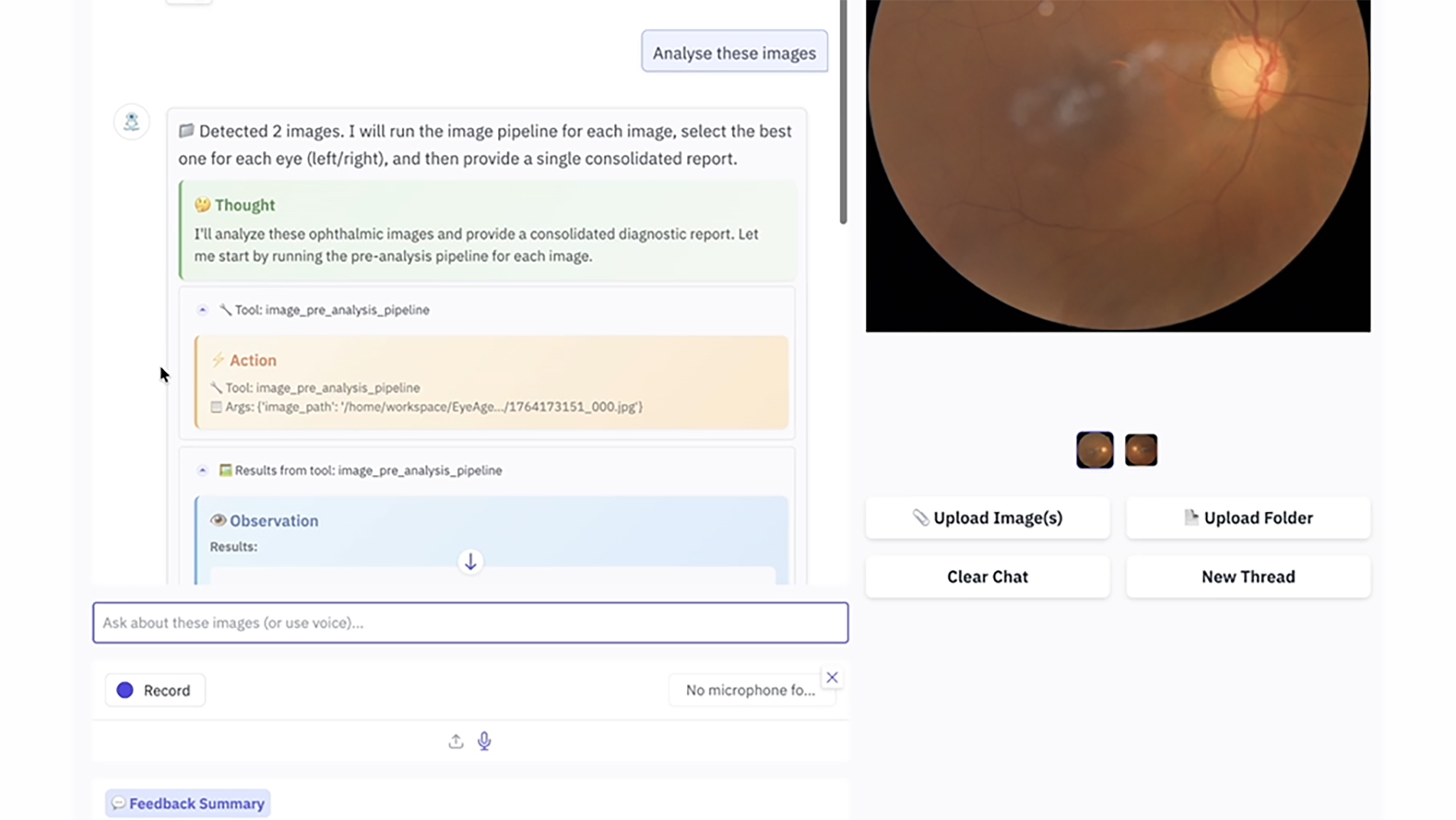Click the speech bubble icon on Feedback Summary
Screen dimensions: 1456x820
(x=119, y=803)
